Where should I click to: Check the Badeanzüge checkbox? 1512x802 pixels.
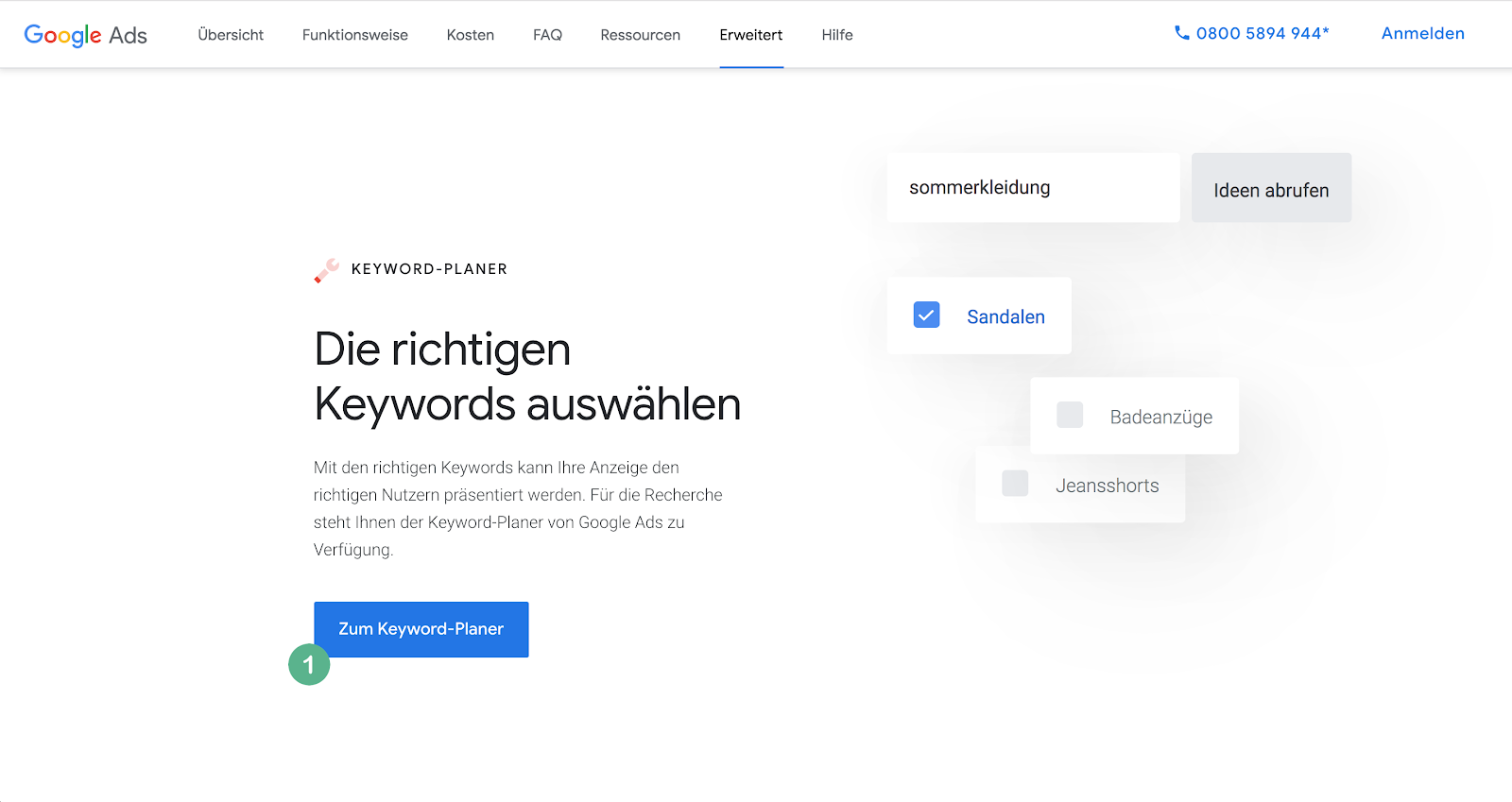(1070, 415)
